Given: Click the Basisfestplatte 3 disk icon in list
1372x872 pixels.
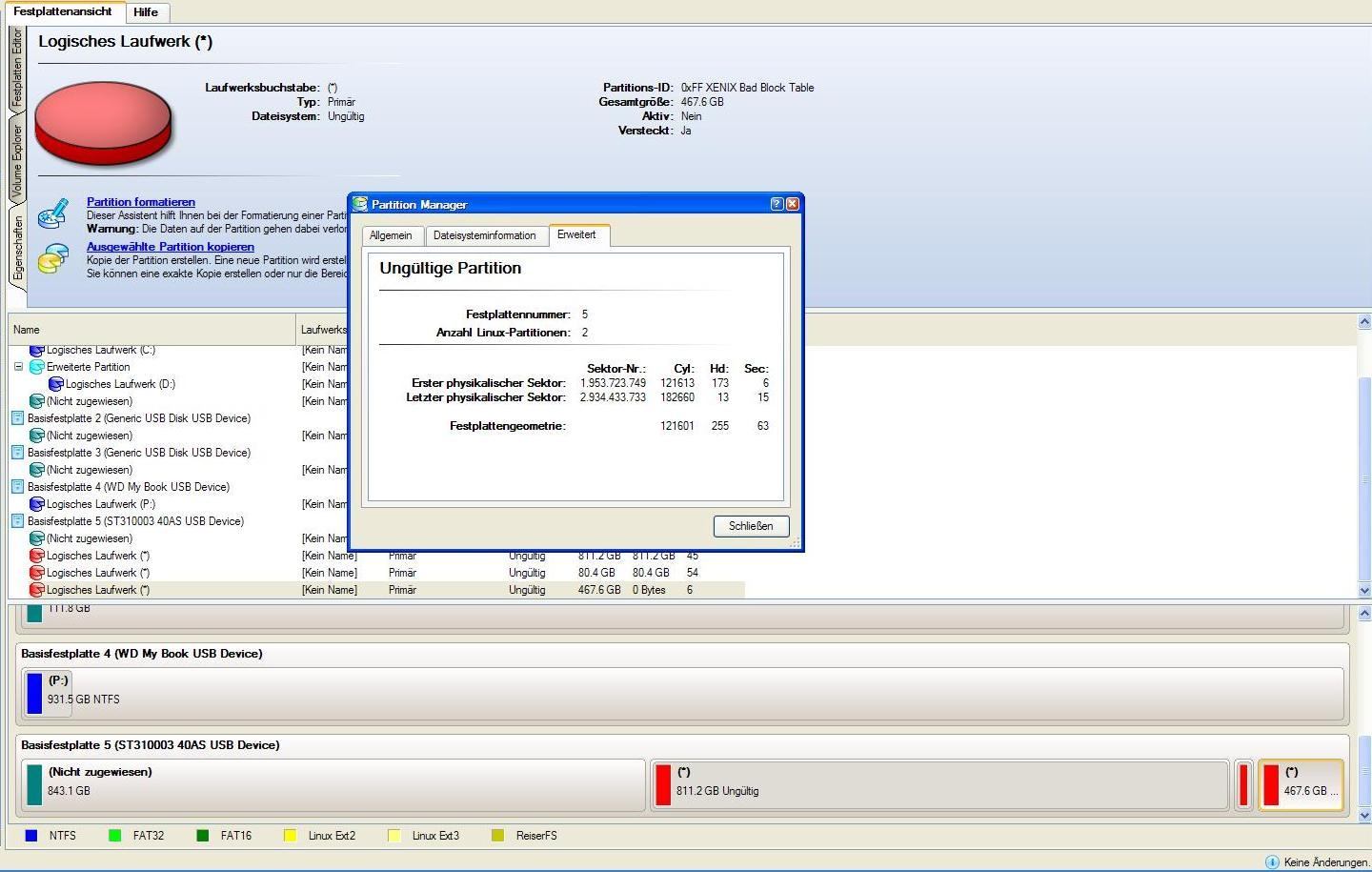Looking at the screenshot, I should tap(17, 453).
